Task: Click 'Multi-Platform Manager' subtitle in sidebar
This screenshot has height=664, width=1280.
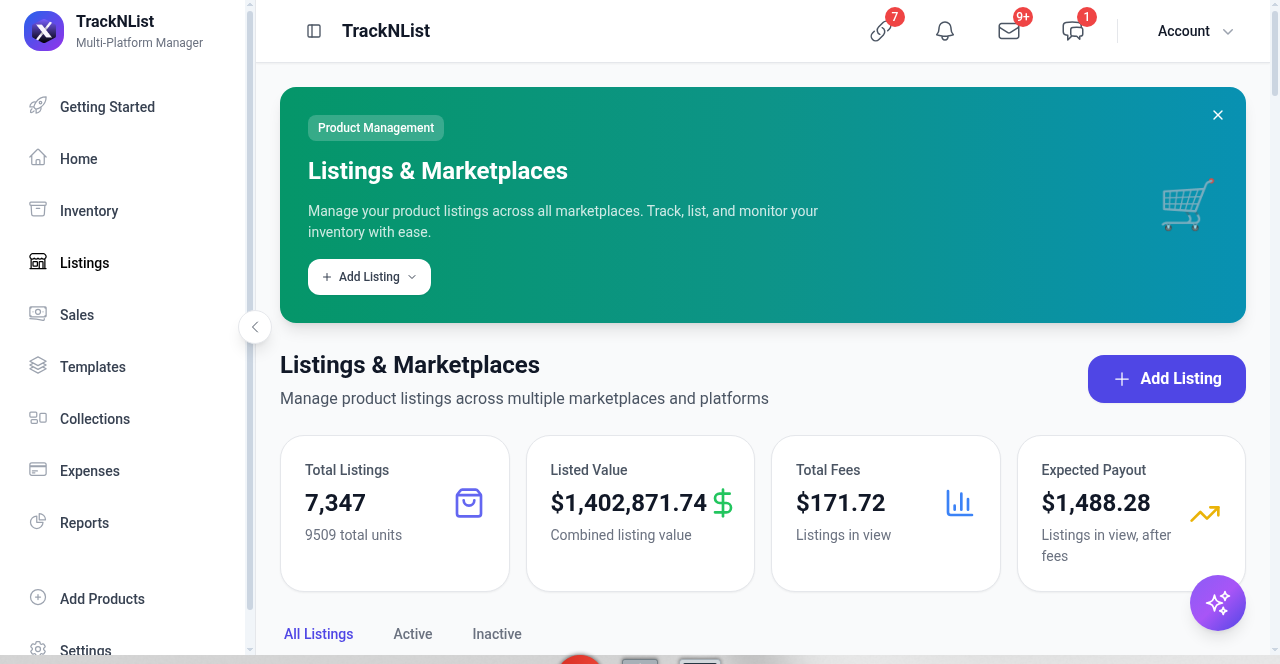Action: tap(139, 43)
